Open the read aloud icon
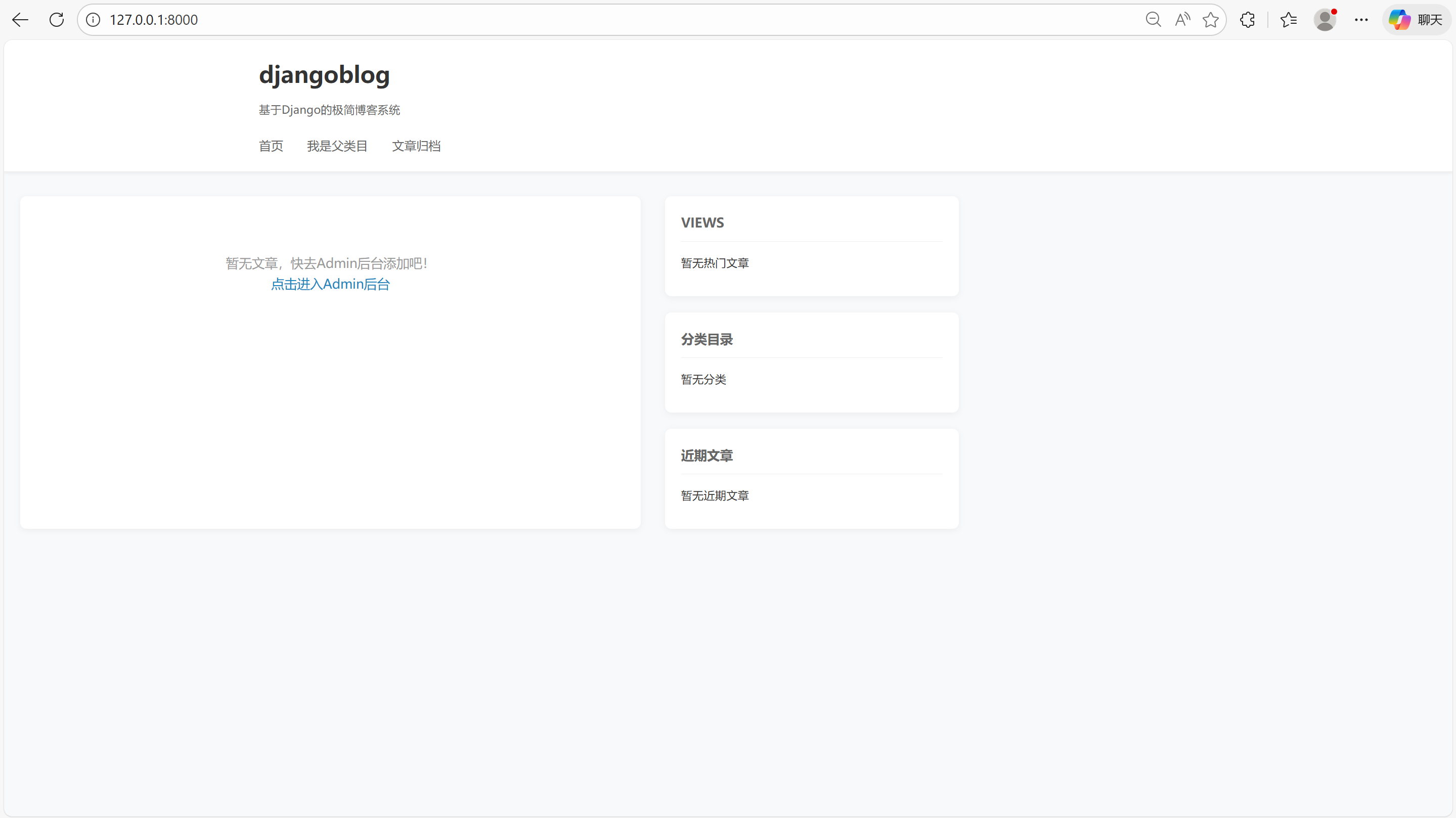The width and height of the screenshot is (1456, 818). (x=1182, y=20)
